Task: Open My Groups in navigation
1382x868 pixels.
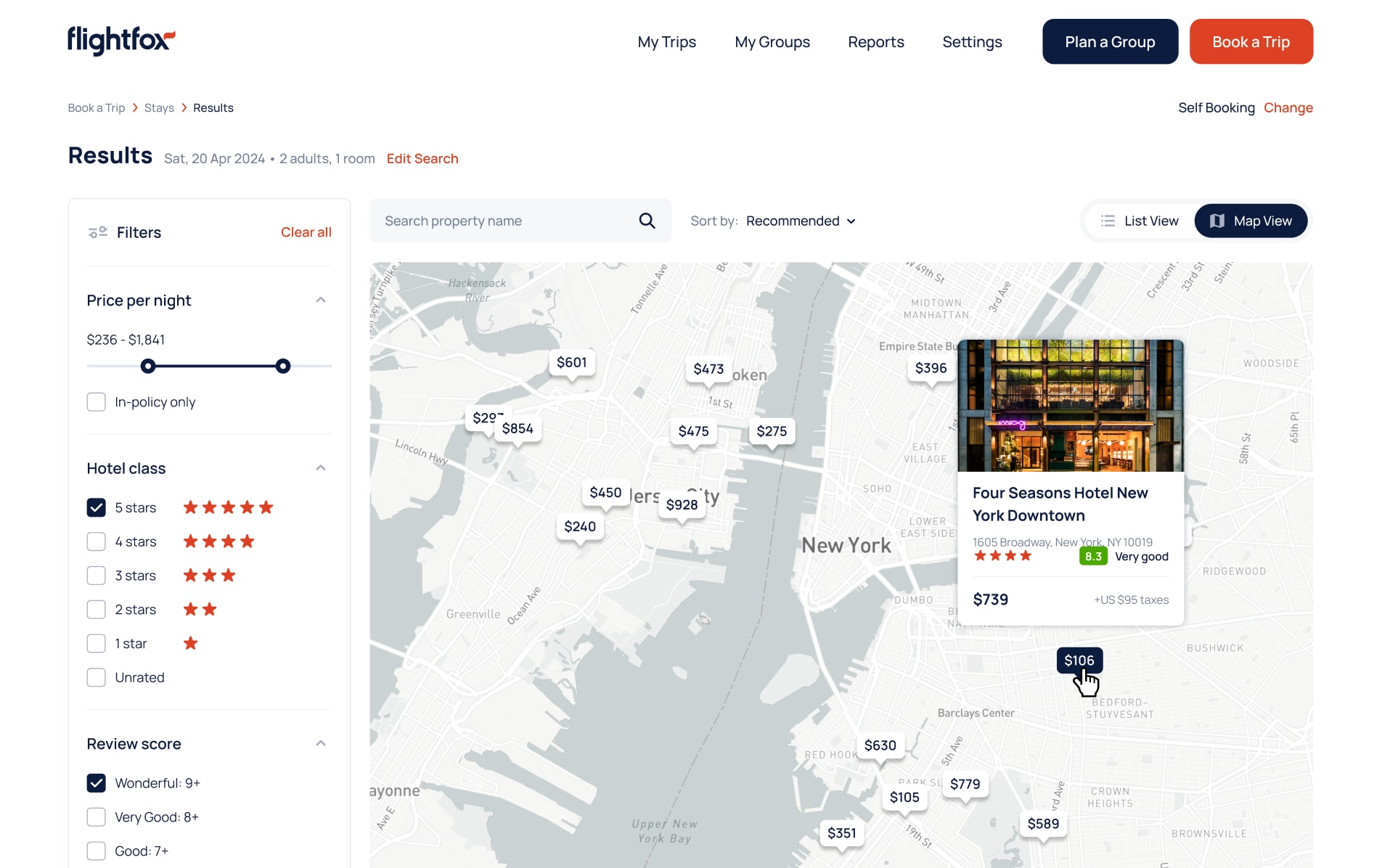Action: [772, 42]
